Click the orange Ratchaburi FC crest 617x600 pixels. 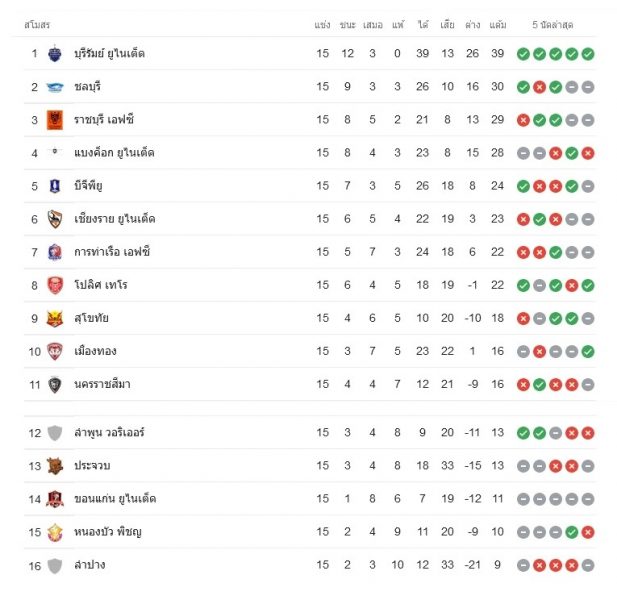55,120
